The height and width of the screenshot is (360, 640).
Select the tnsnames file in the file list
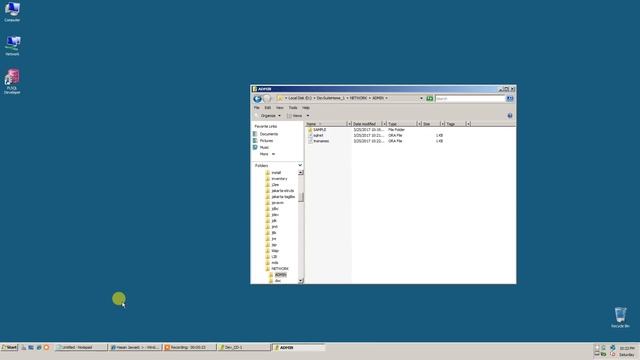pyautogui.click(x=321, y=141)
